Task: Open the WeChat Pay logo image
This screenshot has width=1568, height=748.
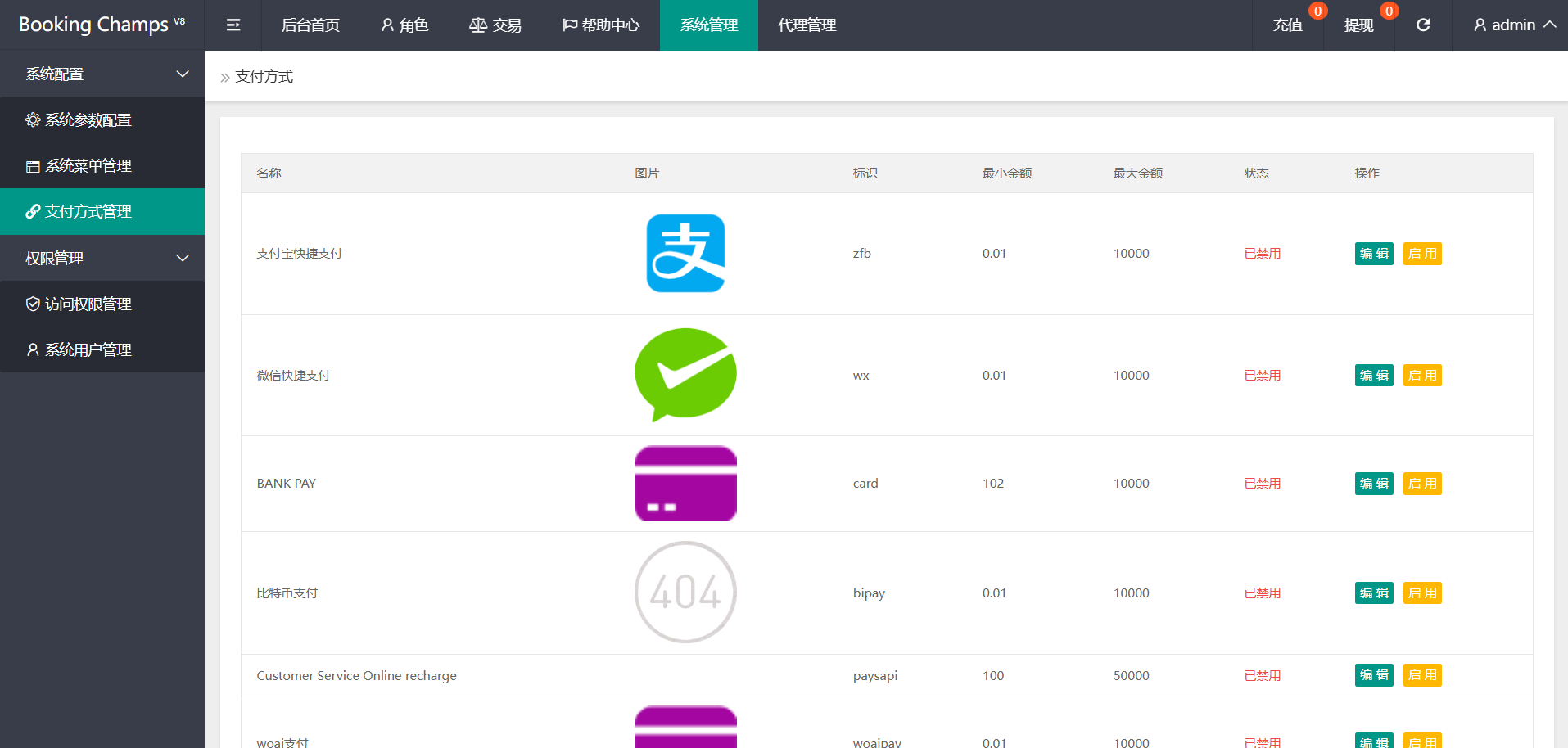Action: point(685,375)
